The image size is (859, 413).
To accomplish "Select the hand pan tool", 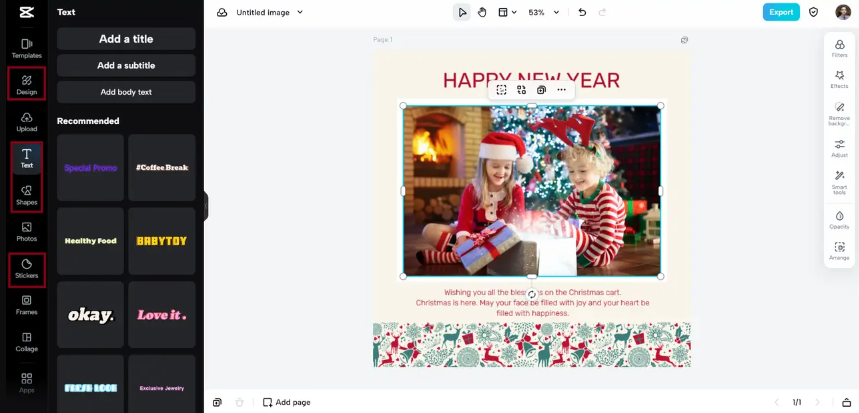I will pyautogui.click(x=482, y=12).
